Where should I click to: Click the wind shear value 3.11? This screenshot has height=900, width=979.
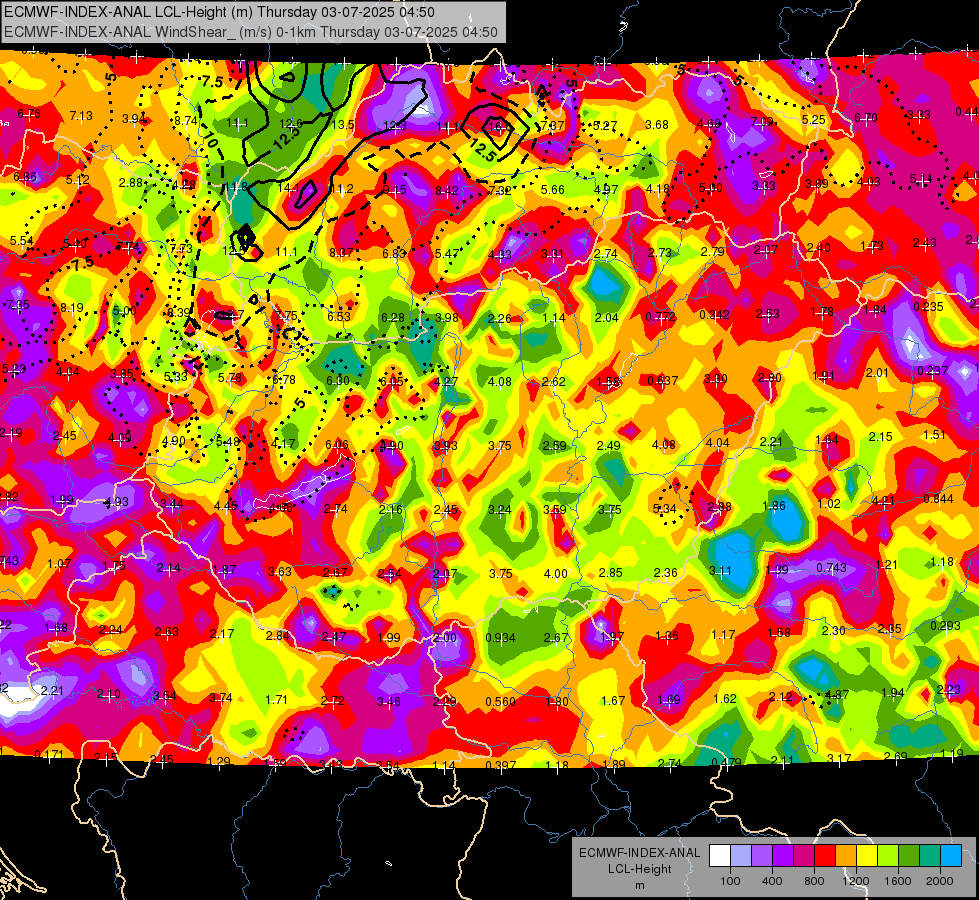[721, 571]
